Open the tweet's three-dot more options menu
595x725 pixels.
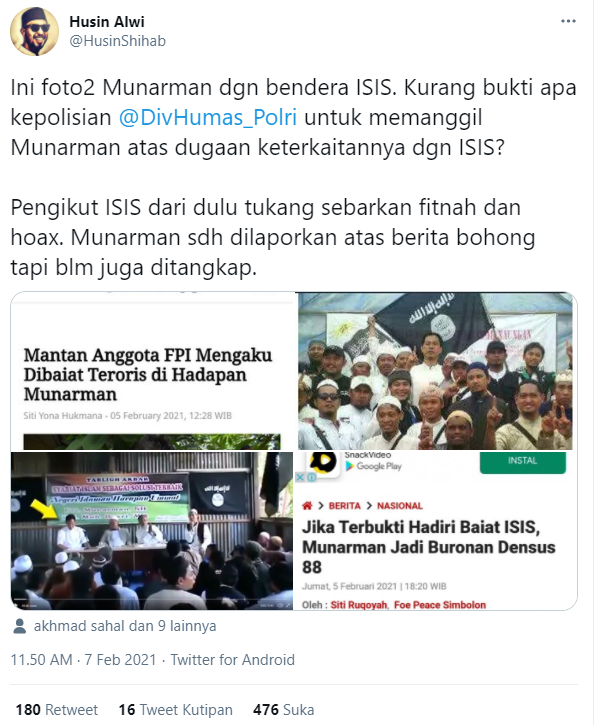coord(568,21)
